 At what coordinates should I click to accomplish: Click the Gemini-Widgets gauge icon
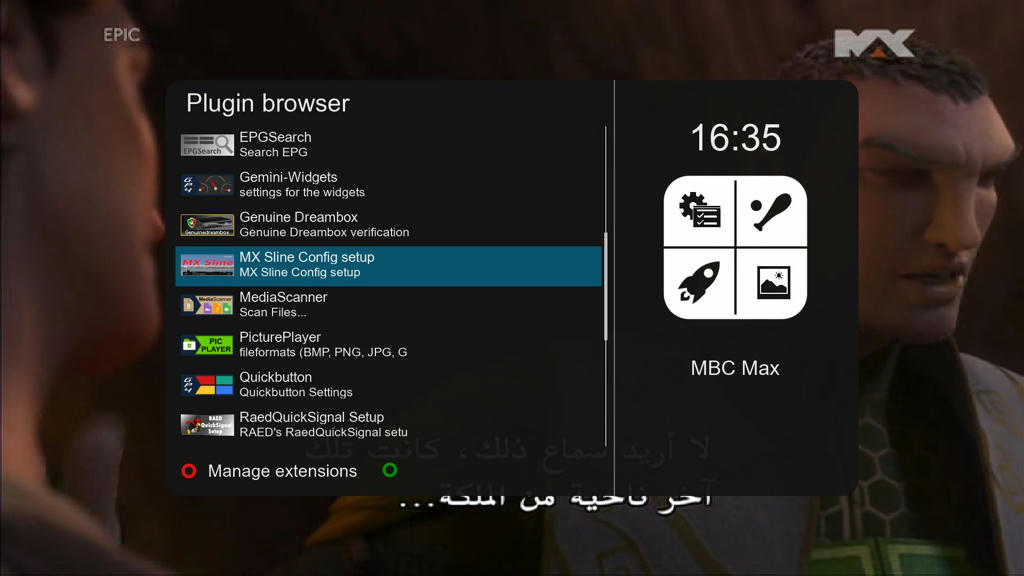coord(207,185)
